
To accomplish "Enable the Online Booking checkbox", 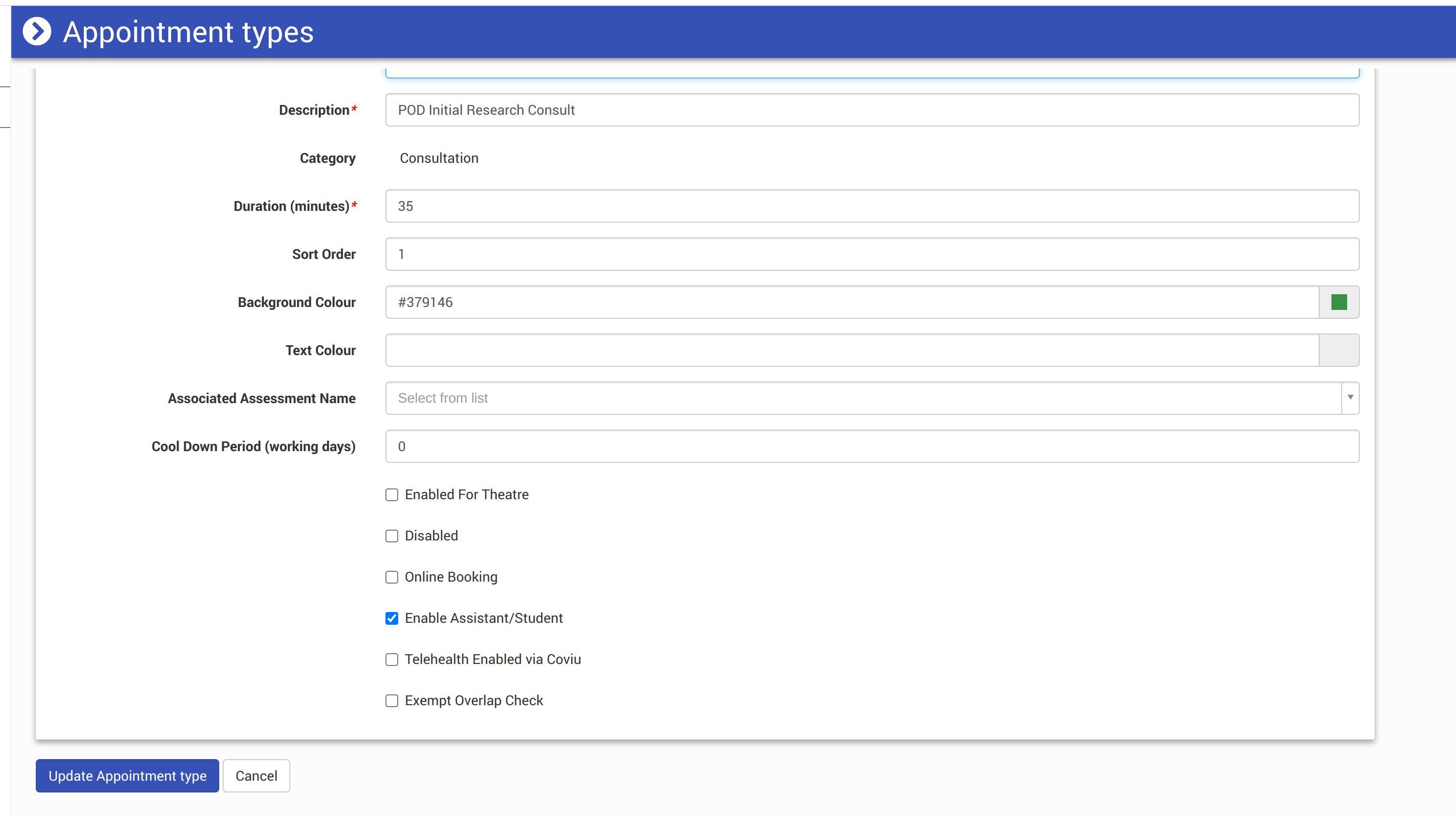I will (x=392, y=577).
